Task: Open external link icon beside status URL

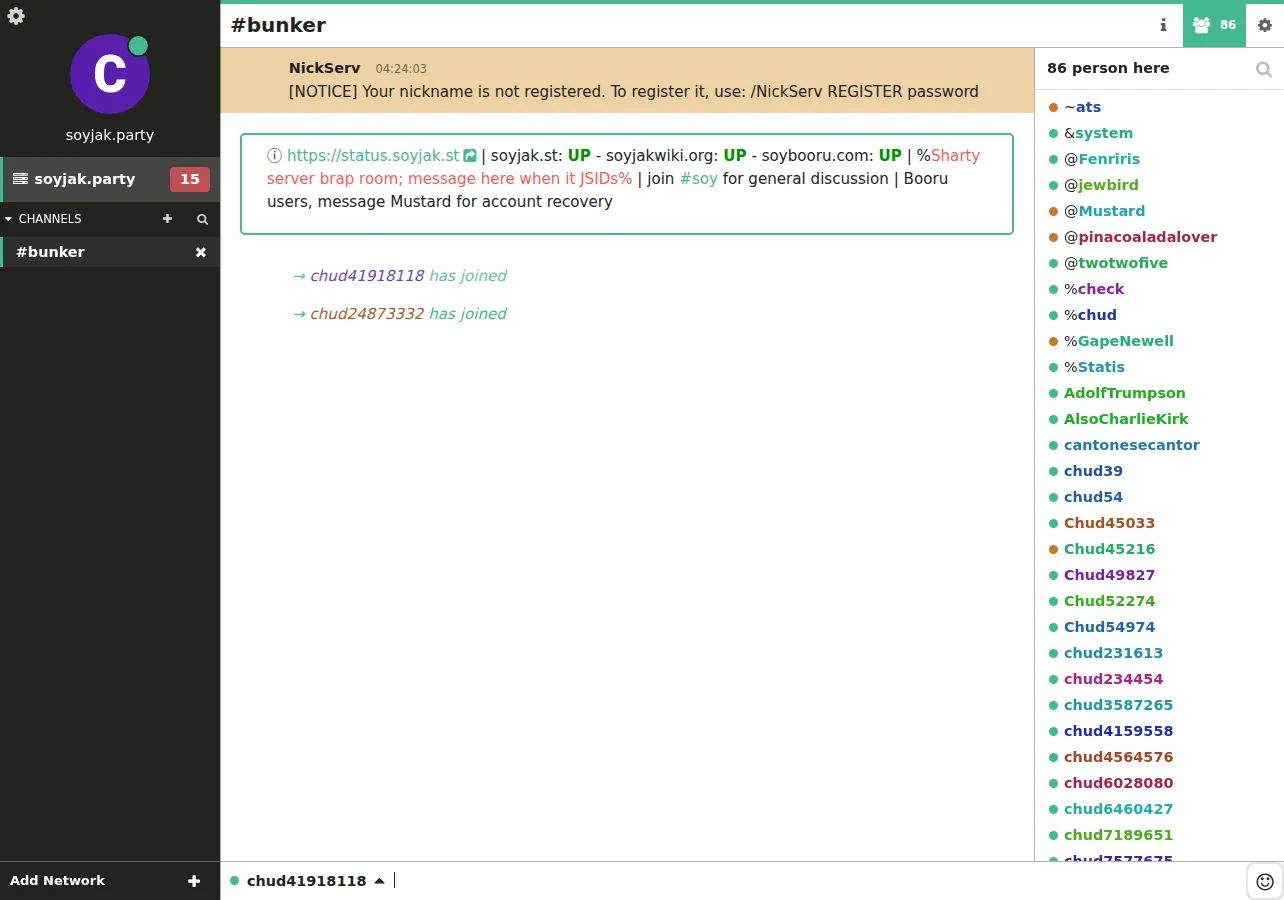Action: coord(470,155)
